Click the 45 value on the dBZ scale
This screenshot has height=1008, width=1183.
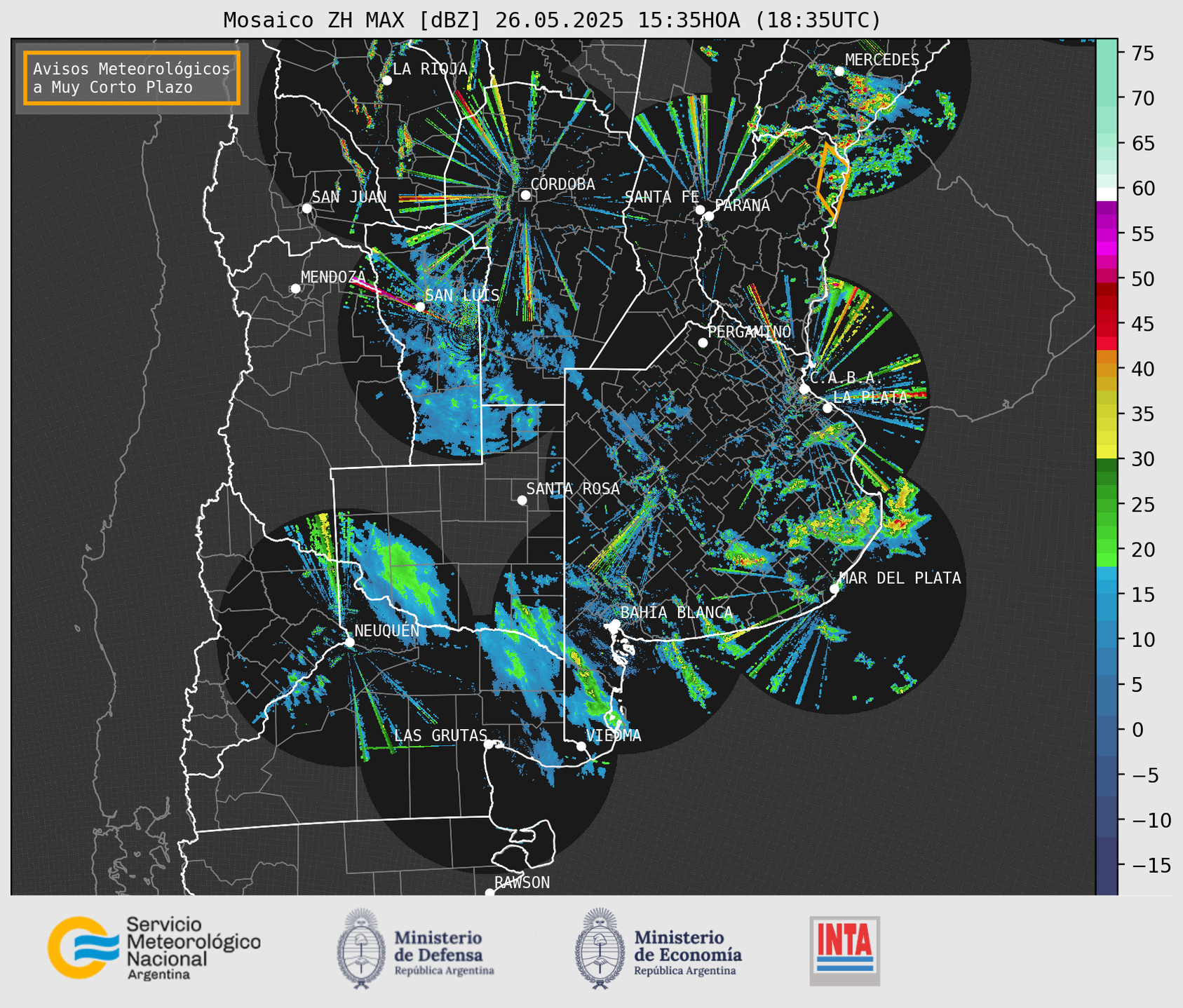tap(1142, 324)
